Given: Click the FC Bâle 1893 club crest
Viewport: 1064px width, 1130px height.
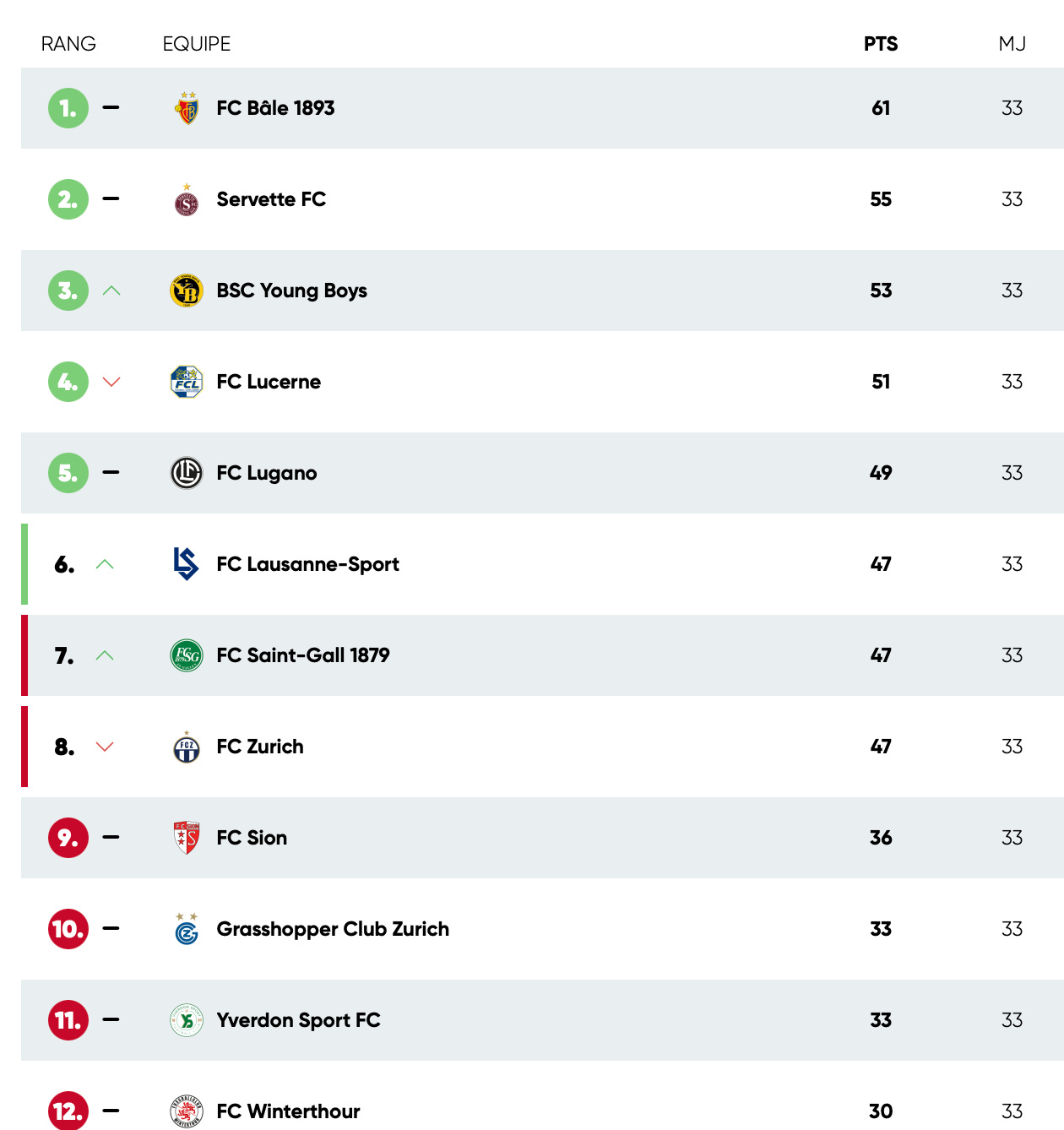Looking at the screenshot, I should click(x=187, y=108).
